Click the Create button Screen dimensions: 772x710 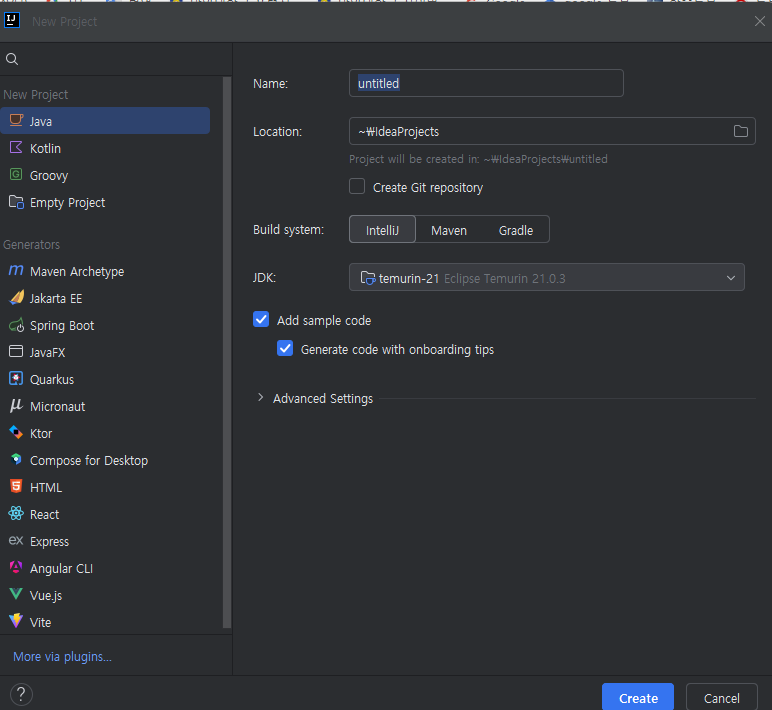[638, 697]
